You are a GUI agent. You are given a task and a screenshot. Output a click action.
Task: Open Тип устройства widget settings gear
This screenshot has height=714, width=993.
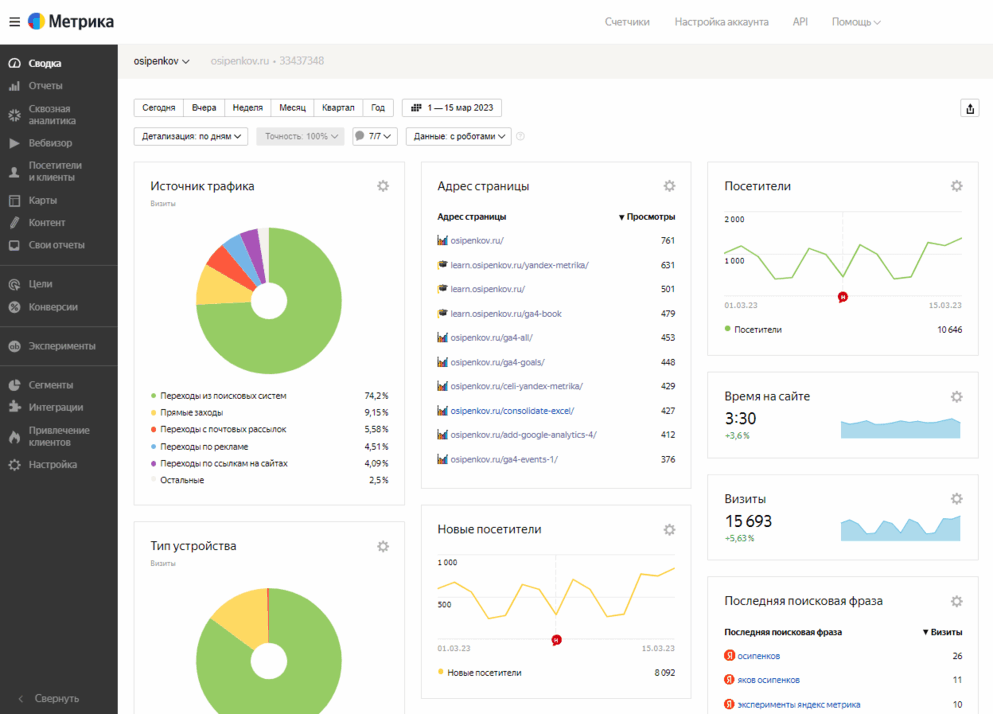(x=383, y=546)
